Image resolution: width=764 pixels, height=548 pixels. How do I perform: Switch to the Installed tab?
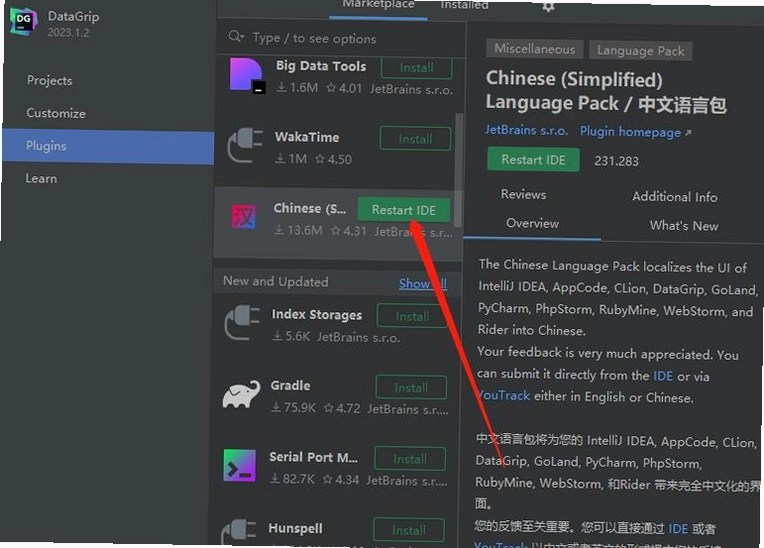pos(464,5)
